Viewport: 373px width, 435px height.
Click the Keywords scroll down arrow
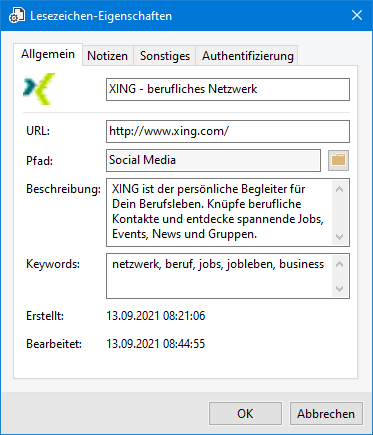pos(340,289)
